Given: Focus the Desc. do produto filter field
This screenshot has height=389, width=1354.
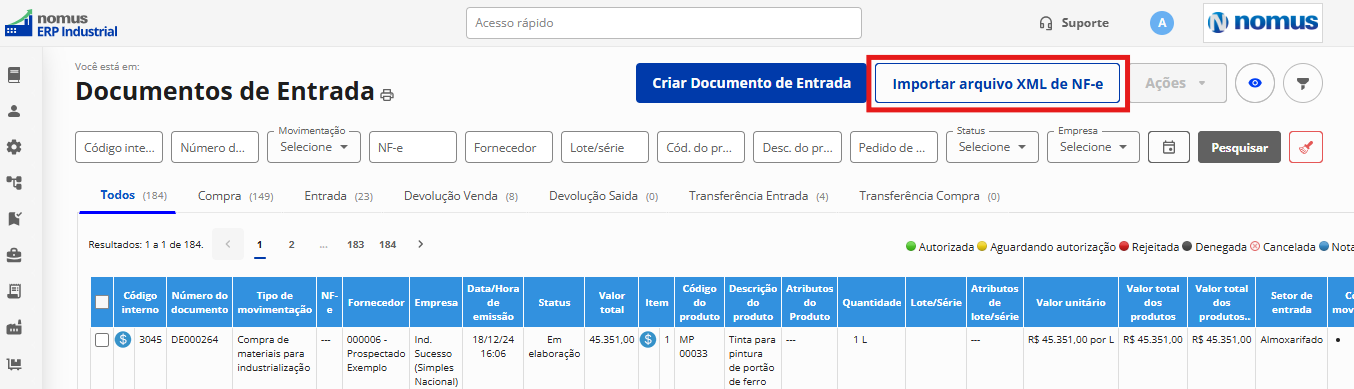Looking at the screenshot, I should pyautogui.click(x=797, y=147).
